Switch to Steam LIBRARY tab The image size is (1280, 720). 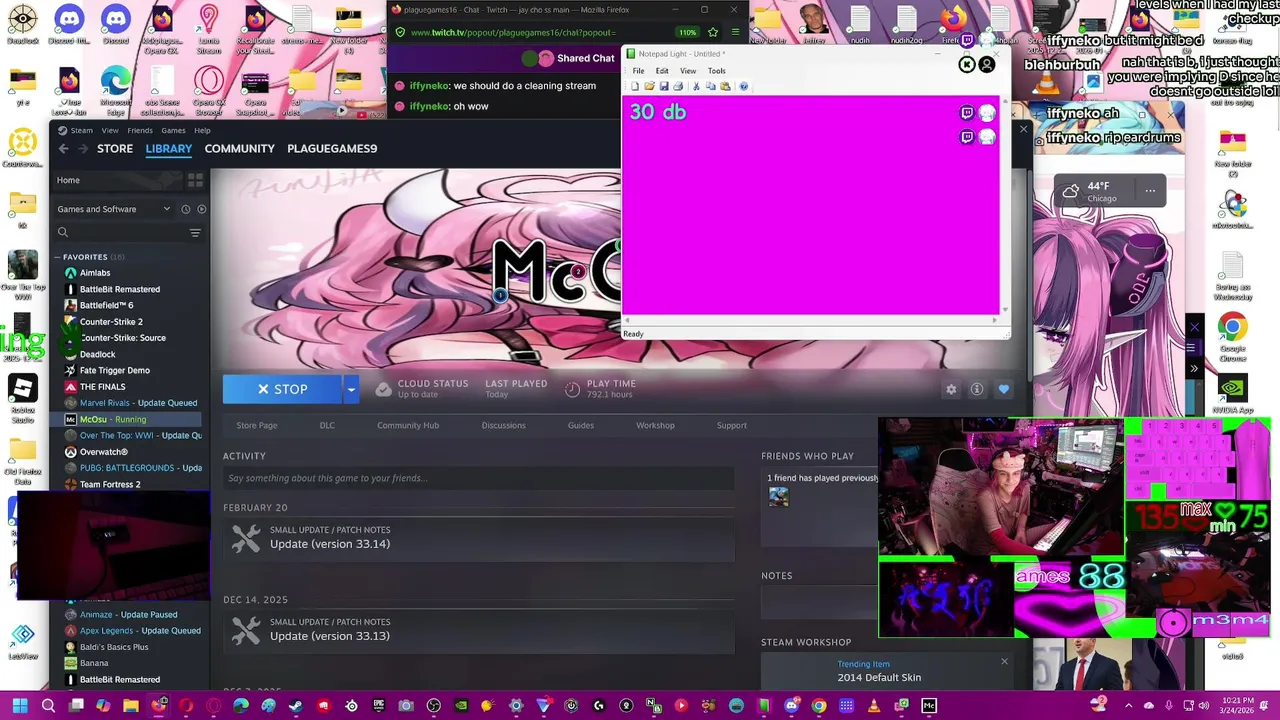[169, 148]
